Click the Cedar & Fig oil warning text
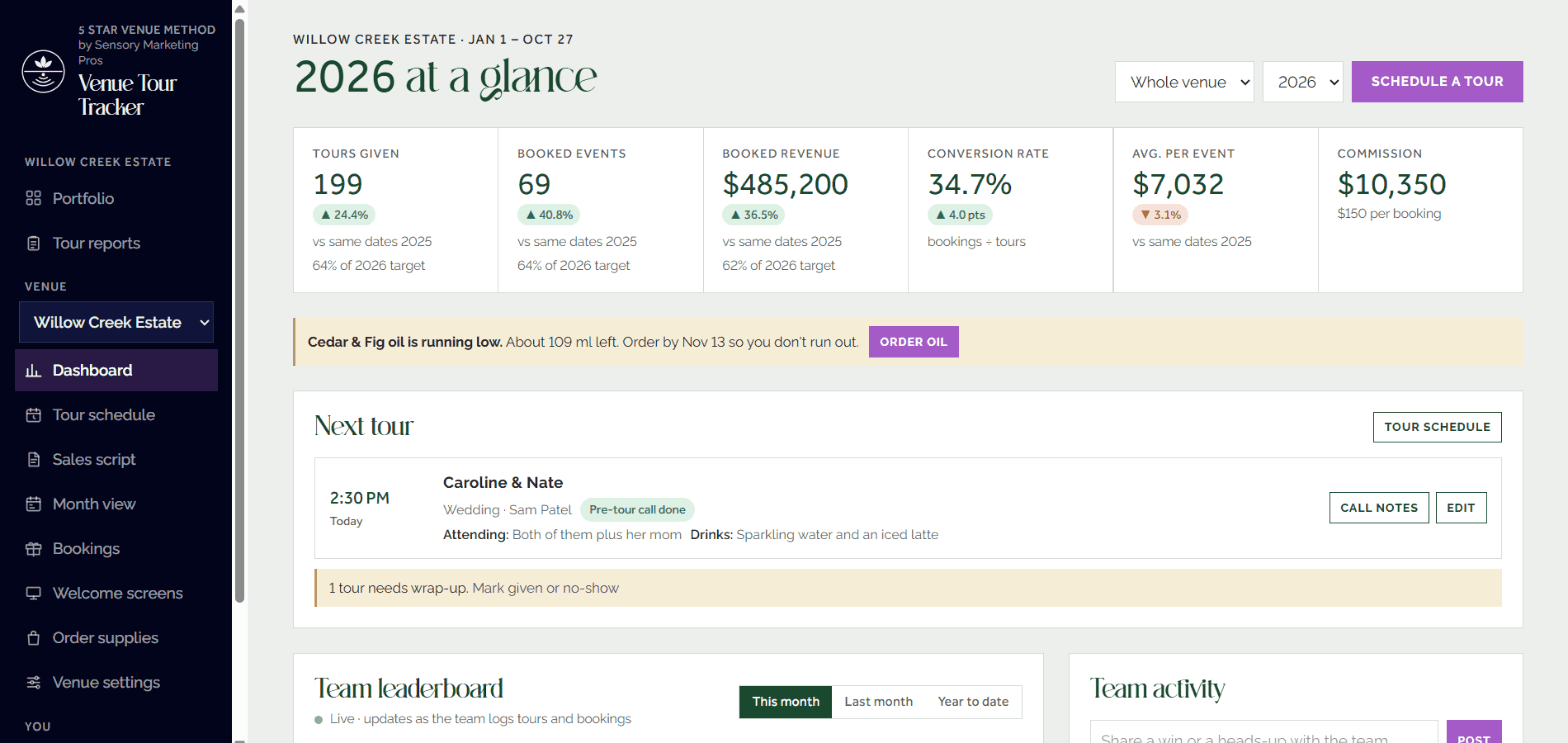This screenshot has height=743, width=1568. [x=585, y=342]
